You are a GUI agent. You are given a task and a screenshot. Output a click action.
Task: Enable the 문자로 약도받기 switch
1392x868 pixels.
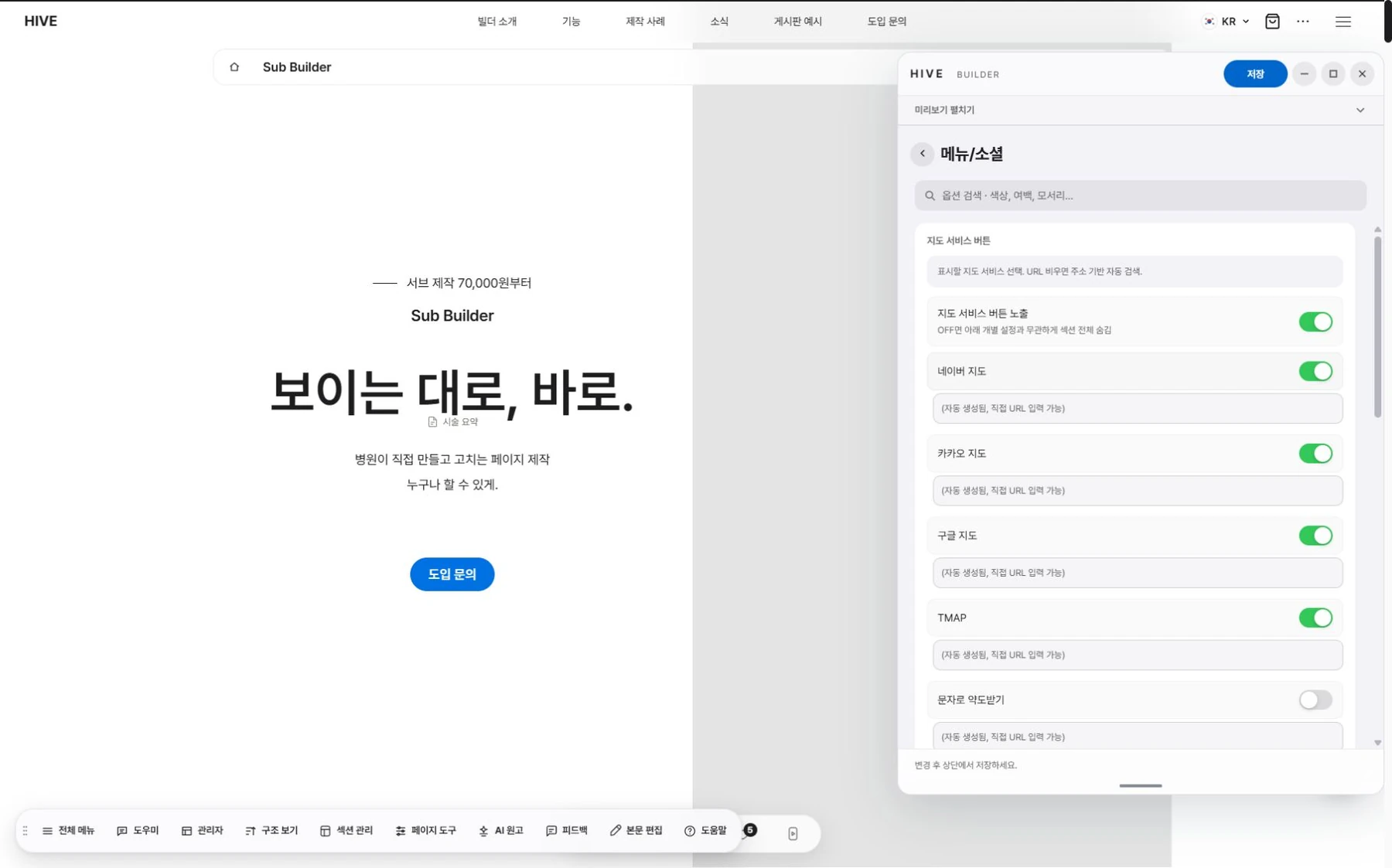pos(1315,700)
